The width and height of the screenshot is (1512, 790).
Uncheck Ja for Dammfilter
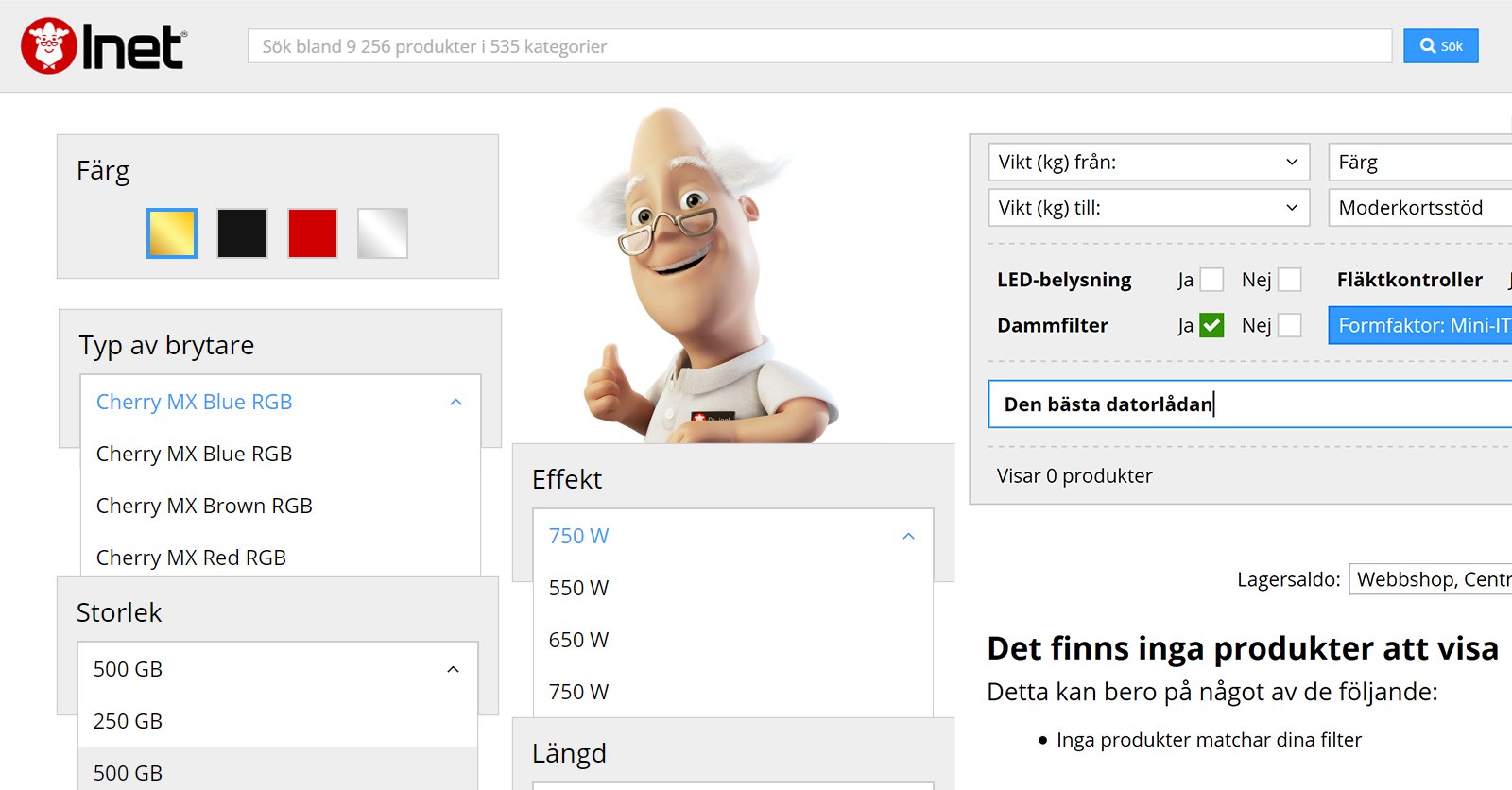(1211, 325)
